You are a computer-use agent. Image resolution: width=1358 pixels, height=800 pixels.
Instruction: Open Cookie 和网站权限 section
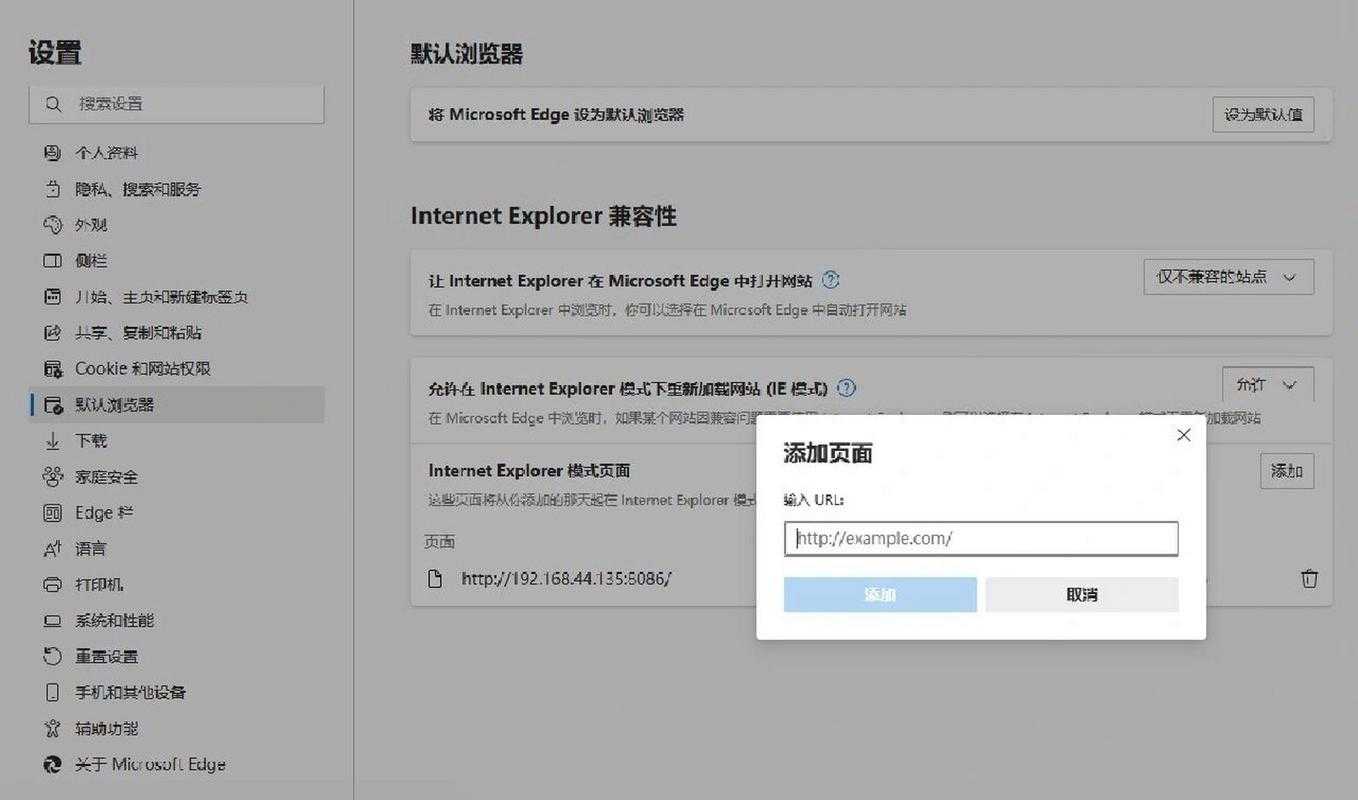pos(177,369)
